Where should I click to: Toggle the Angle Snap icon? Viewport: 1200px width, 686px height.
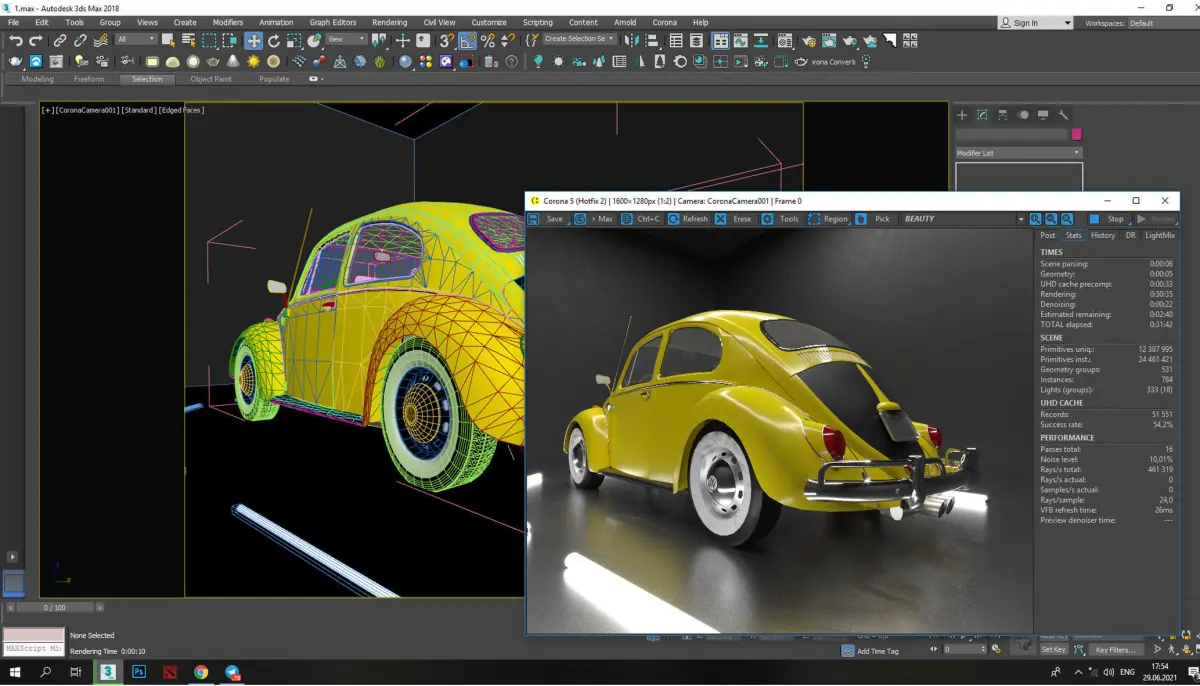pos(468,41)
